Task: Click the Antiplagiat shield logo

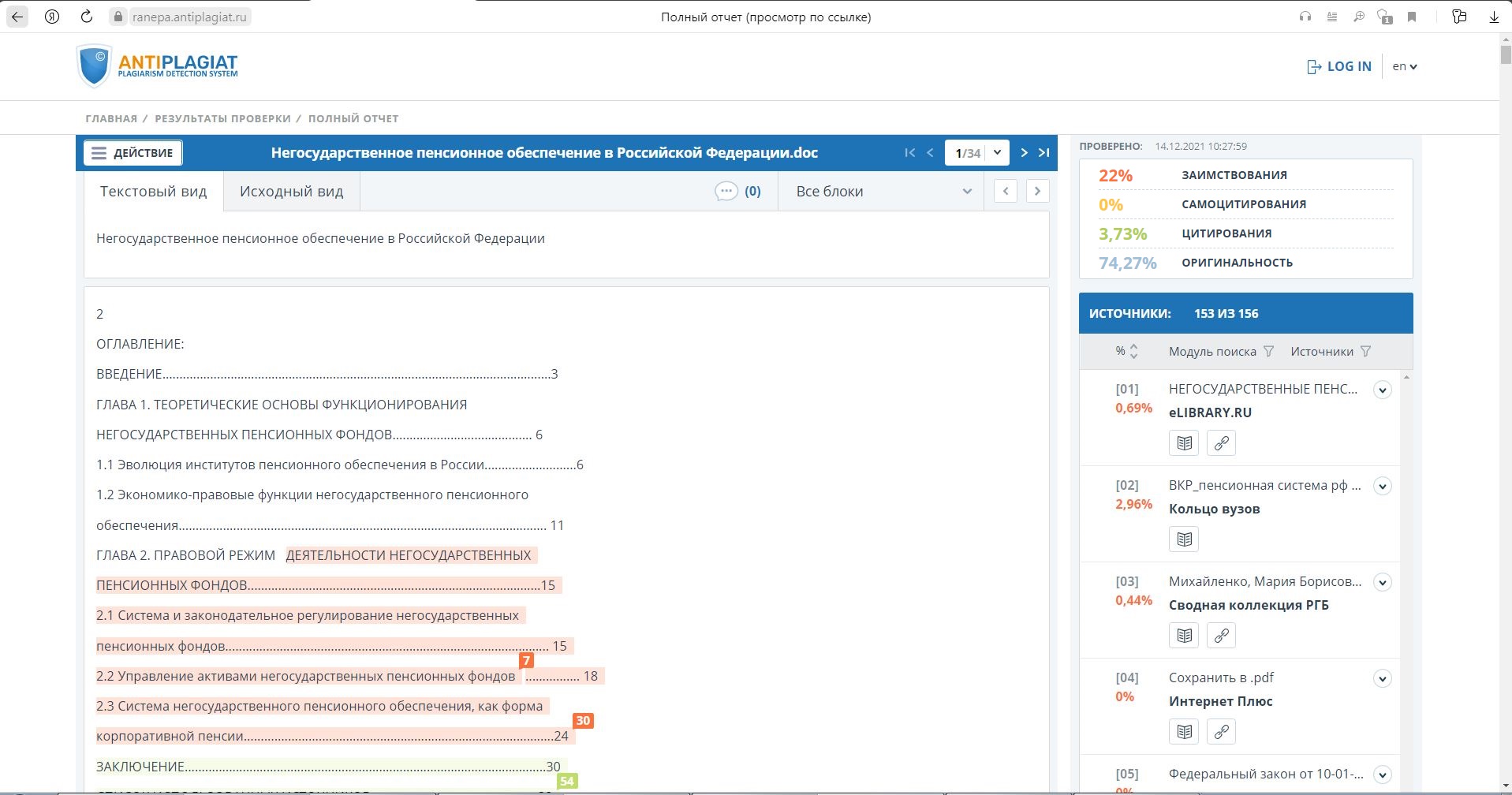Action: click(x=94, y=65)
